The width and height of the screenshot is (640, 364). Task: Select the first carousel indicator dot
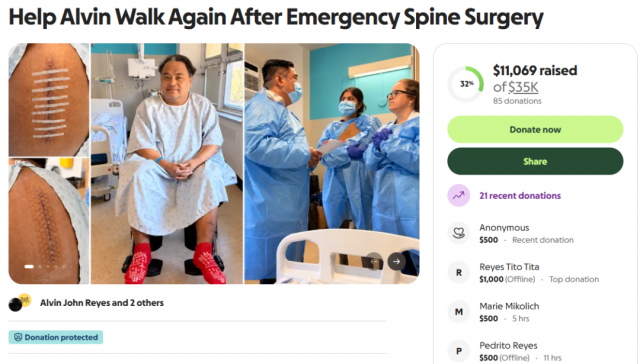[29, 266]
